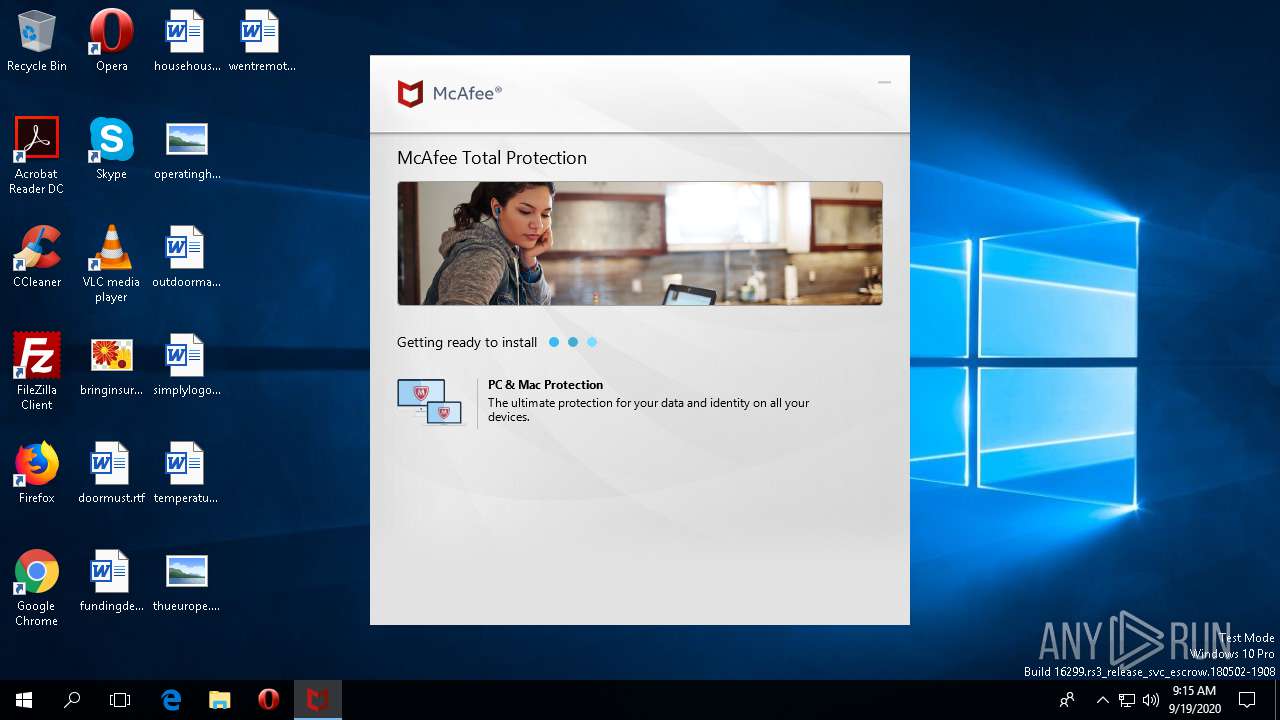The width and height of the screenshot is (1280, 720).
Task: Launch Acrobat Reader DC
Action: click(37, 156)
